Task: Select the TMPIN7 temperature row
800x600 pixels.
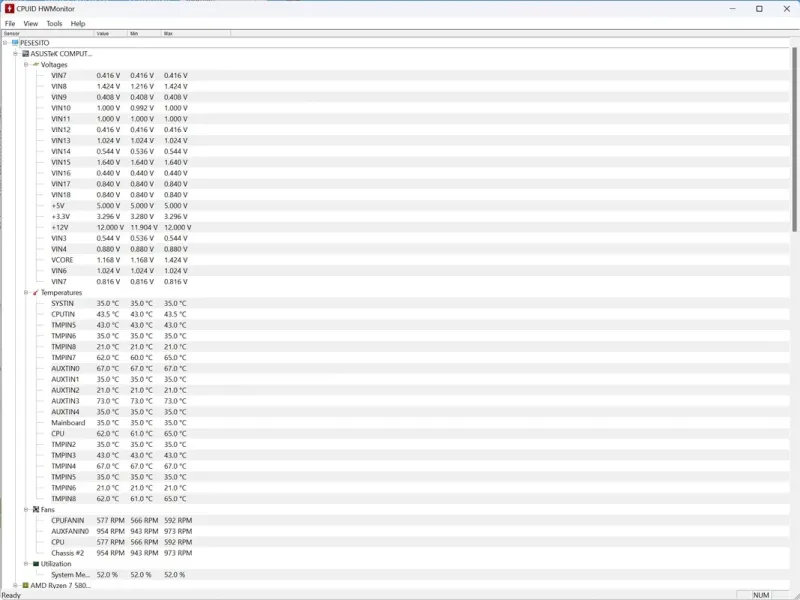Action: point(119,358)
